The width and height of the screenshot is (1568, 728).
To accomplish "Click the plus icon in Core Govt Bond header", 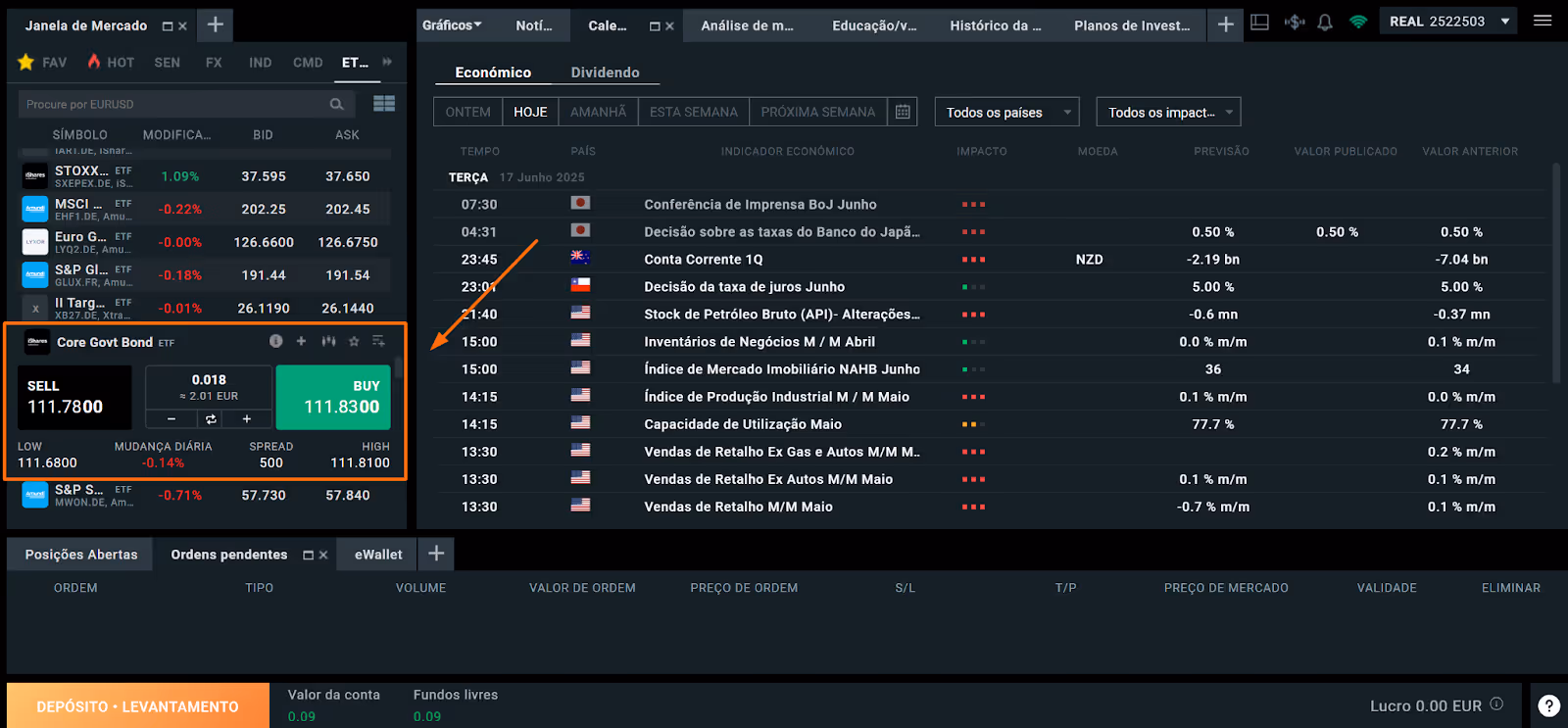I will click(x=301, y=341).
